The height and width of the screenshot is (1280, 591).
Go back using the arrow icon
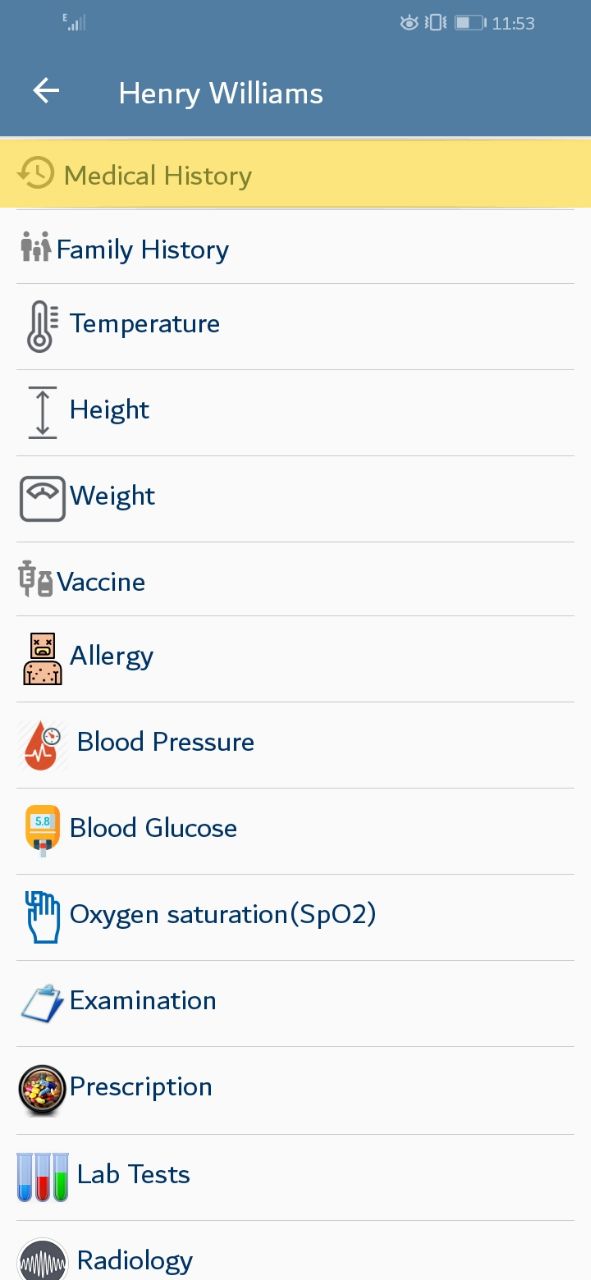[x=46, y=91]
